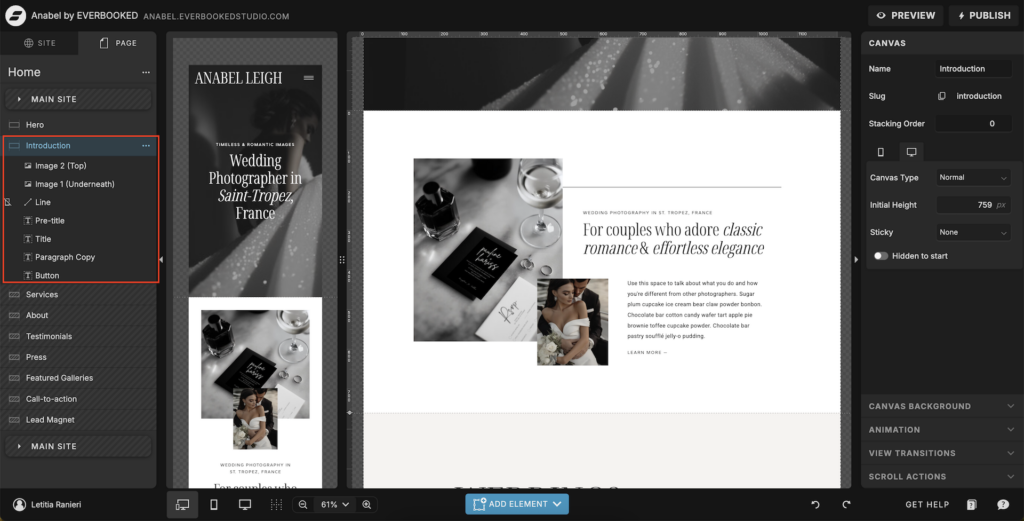Expand the SCROLL ACTIONS section
This screenshot has height=521, width=1024.
click(x=942, y=477)
